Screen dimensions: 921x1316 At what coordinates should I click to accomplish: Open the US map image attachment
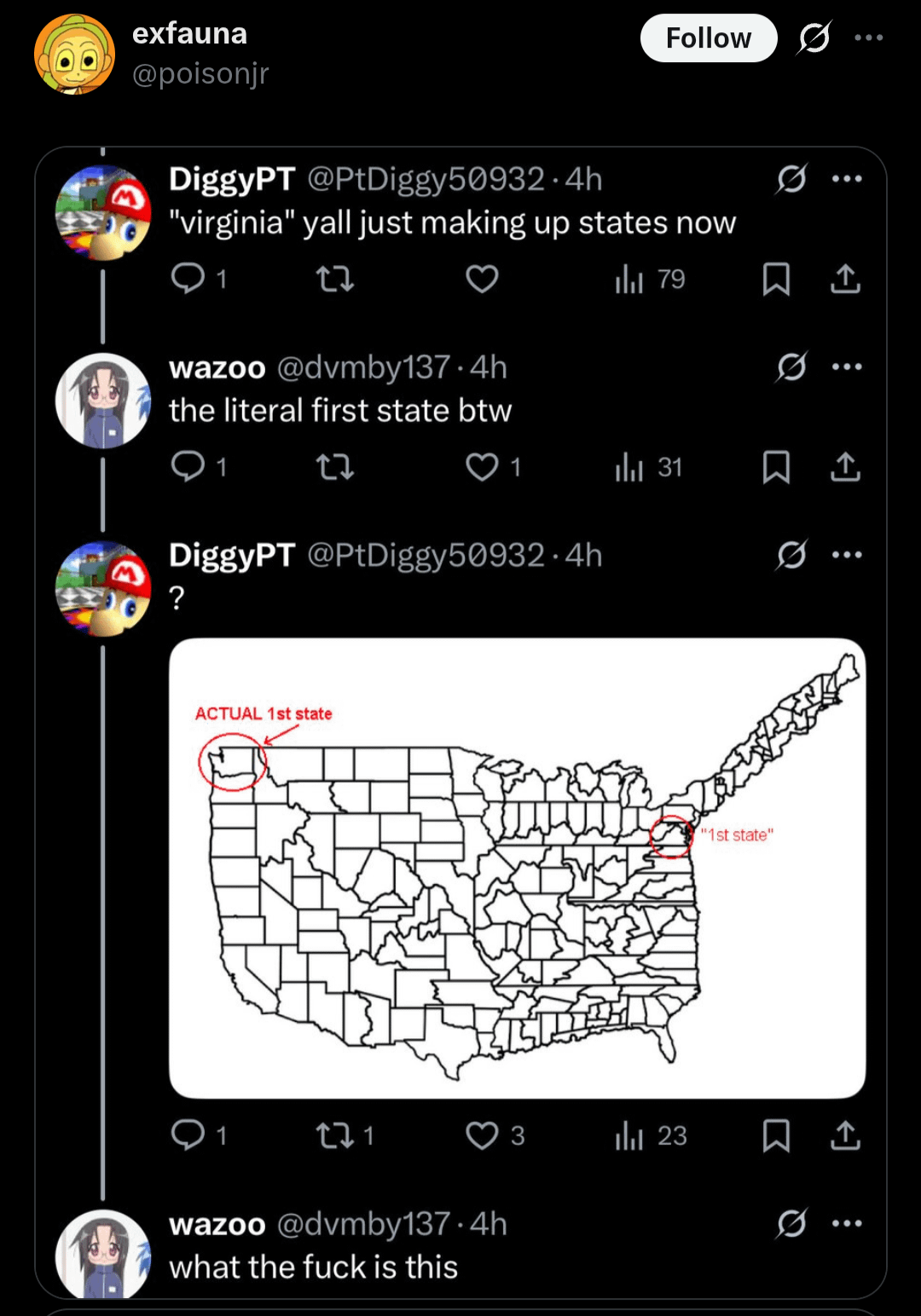(x=517, y=868)
